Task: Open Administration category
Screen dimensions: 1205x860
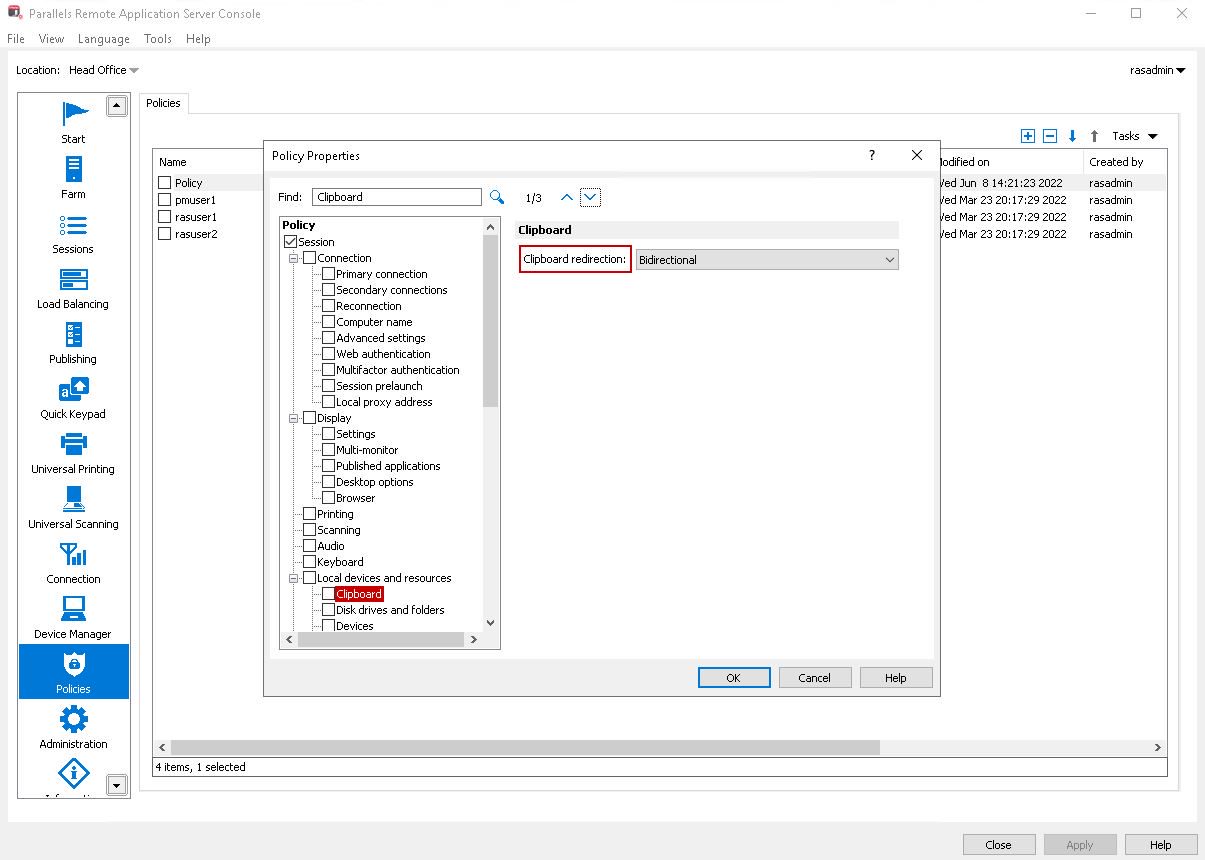Action: (x=73, y=727)
